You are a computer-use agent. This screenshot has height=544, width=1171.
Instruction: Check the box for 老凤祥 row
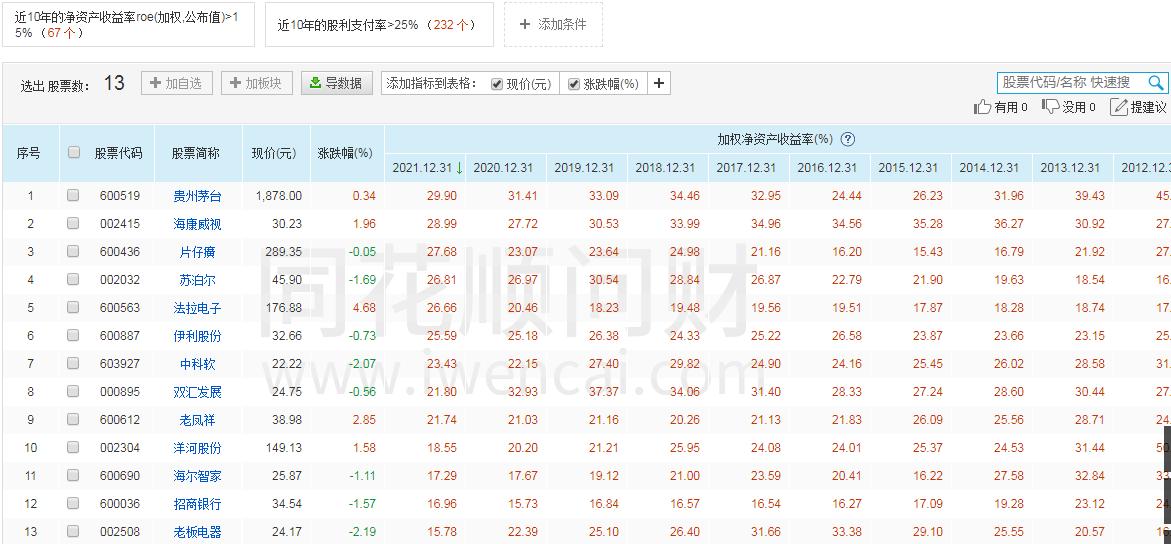point(72,419)
